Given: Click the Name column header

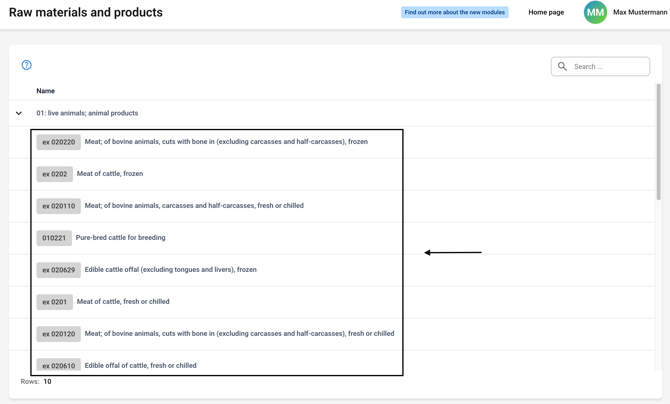Looking at the screenshot, I should tap(46, 91).
